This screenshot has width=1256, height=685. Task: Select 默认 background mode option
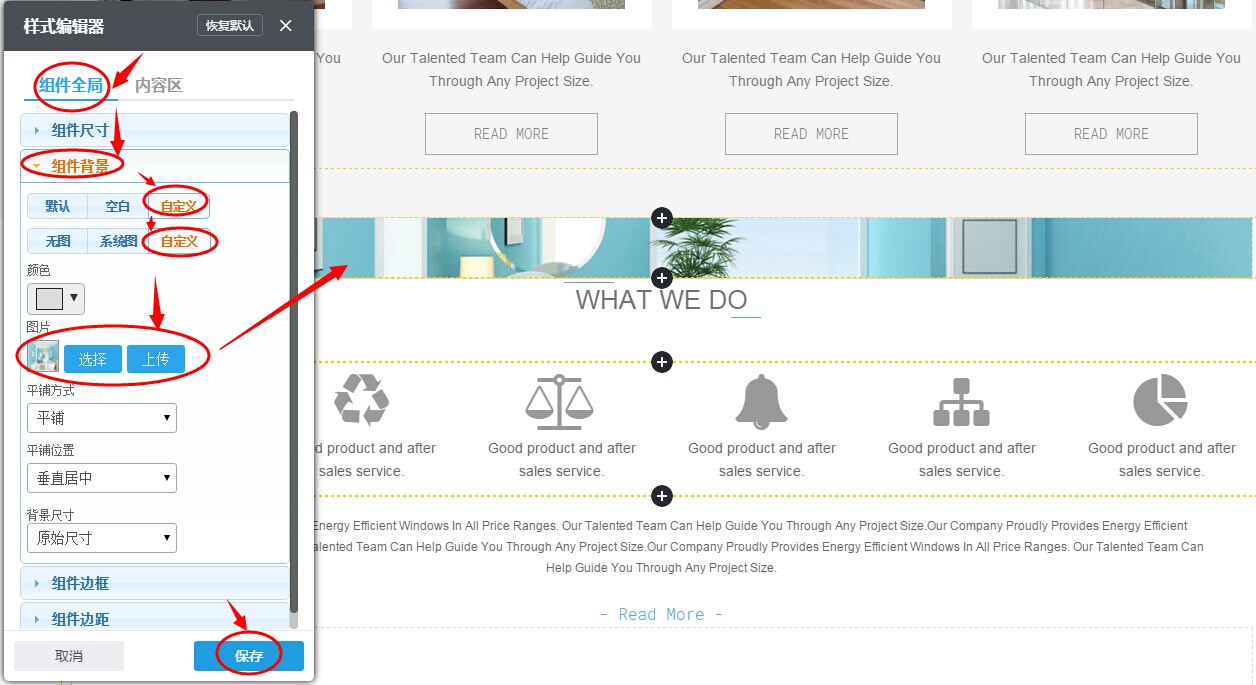pyautogui.click(x=58, y=206)
